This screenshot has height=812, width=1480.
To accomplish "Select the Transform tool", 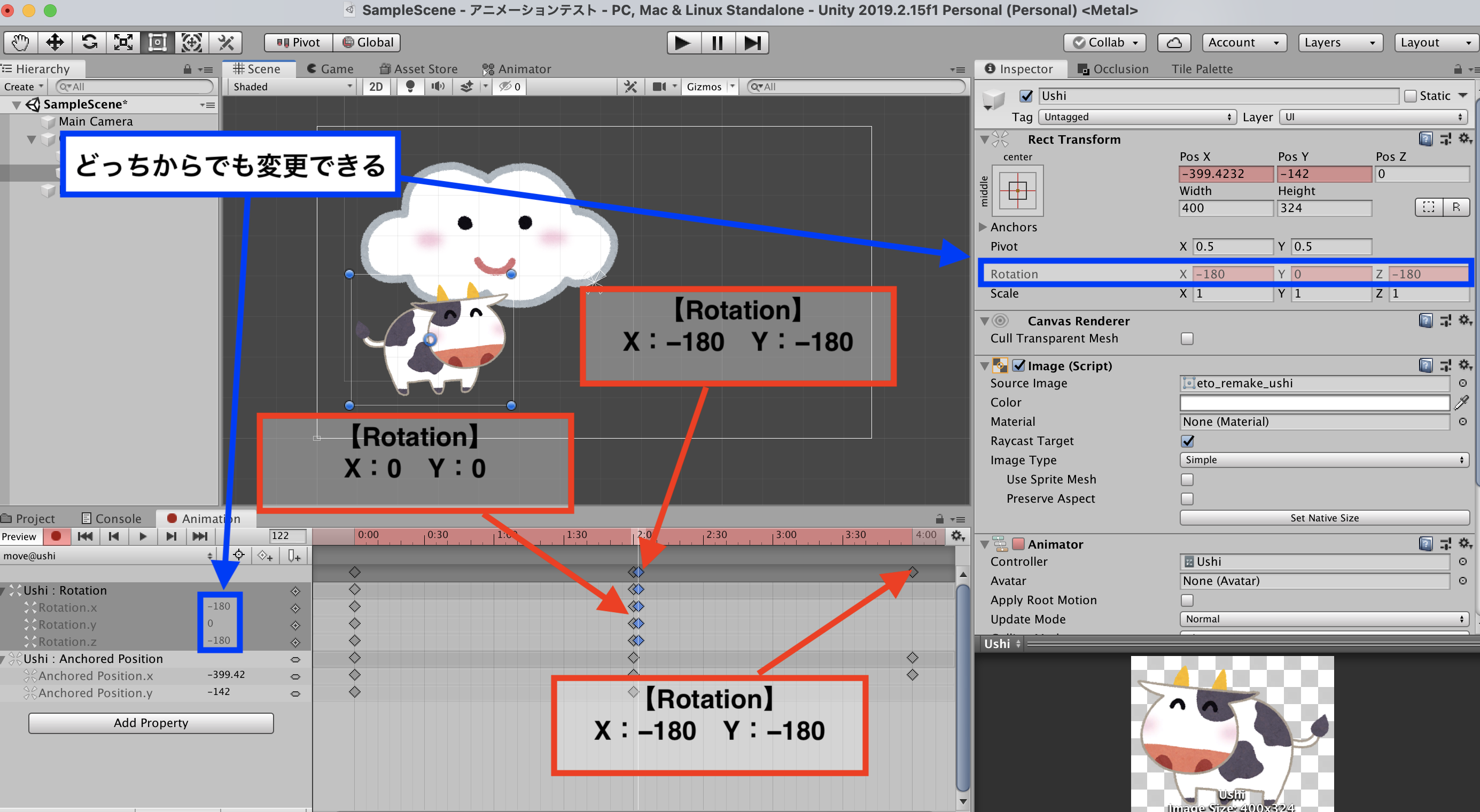I will coord(191,43).
